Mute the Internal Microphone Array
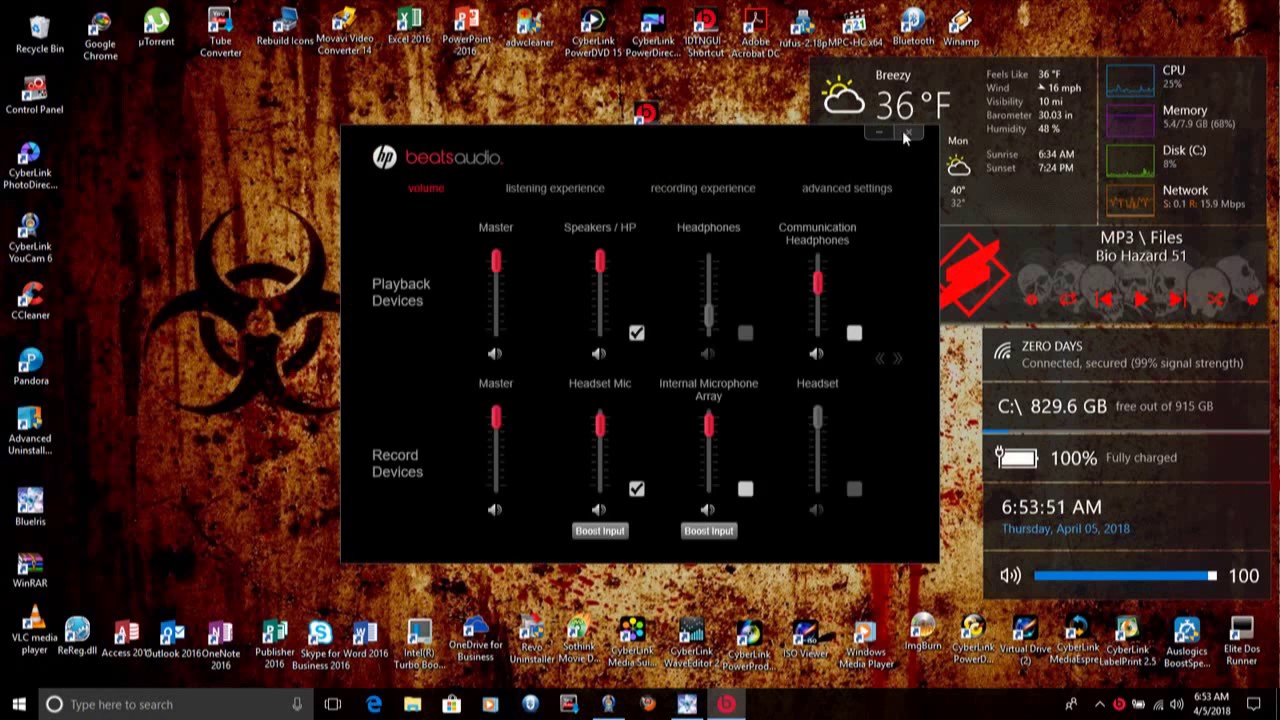This screenshot has width=1280, height=720. coord(708,509)
